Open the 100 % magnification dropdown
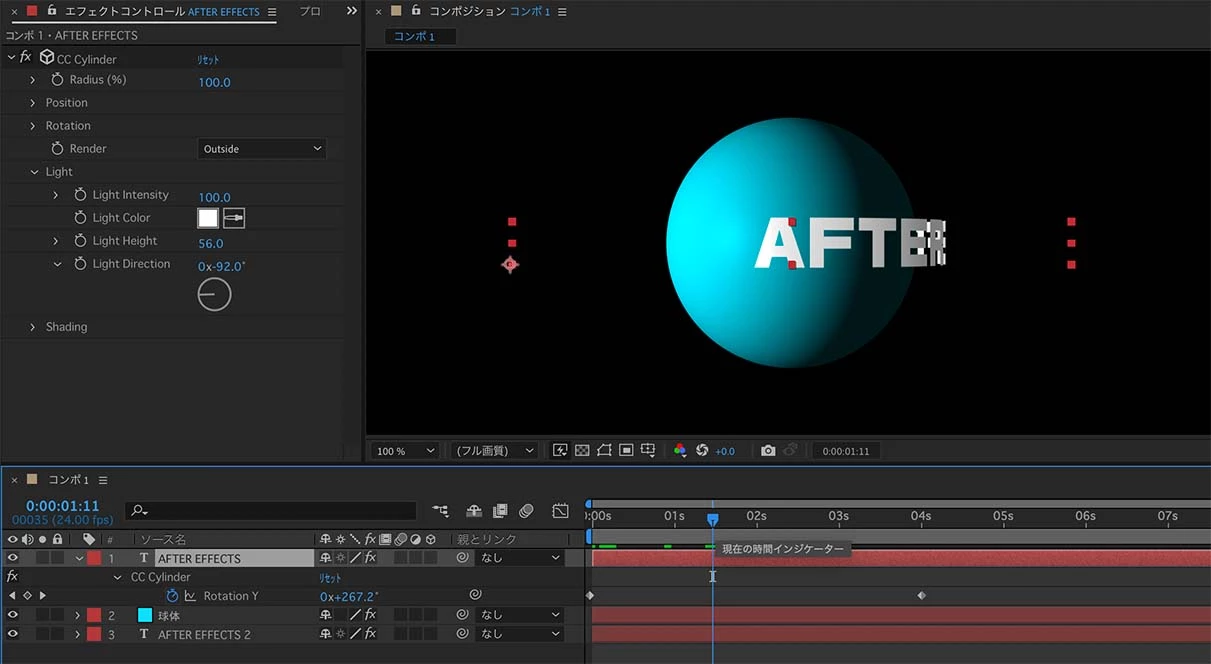Viewport: 1211px width, 664px height. click(405, 451)
